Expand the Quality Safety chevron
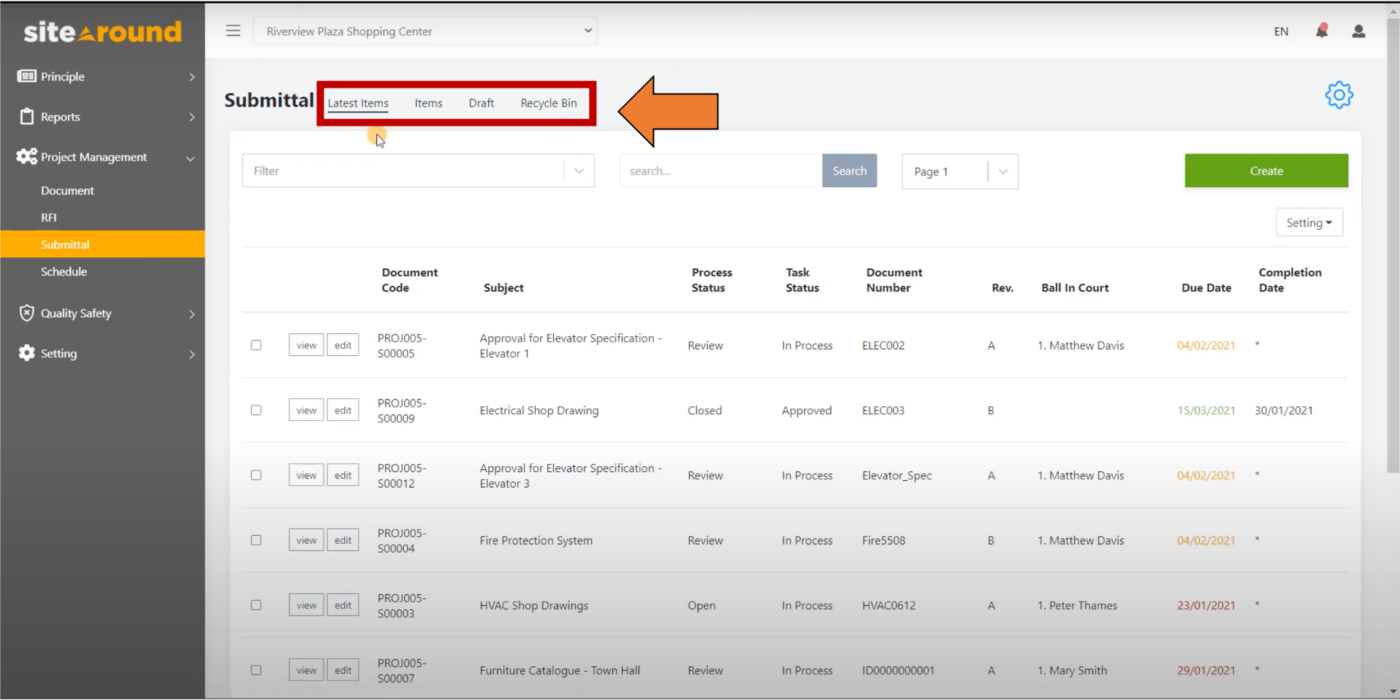The image size is (1400, 700). pyautogui.click(x=191, y=314)
